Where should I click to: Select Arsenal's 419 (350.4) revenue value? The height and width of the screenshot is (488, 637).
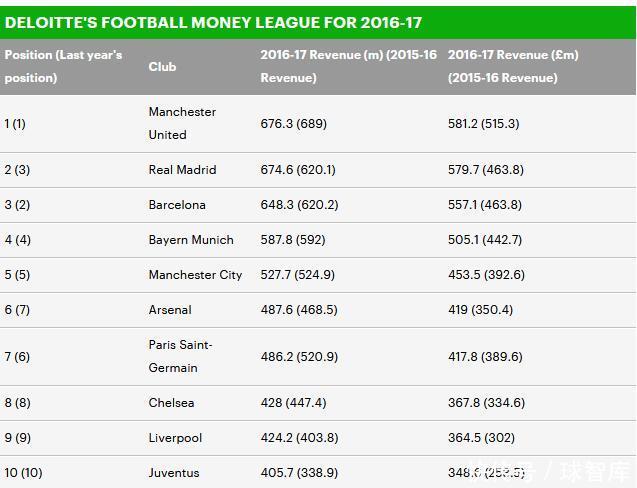[x=481, y=310]
